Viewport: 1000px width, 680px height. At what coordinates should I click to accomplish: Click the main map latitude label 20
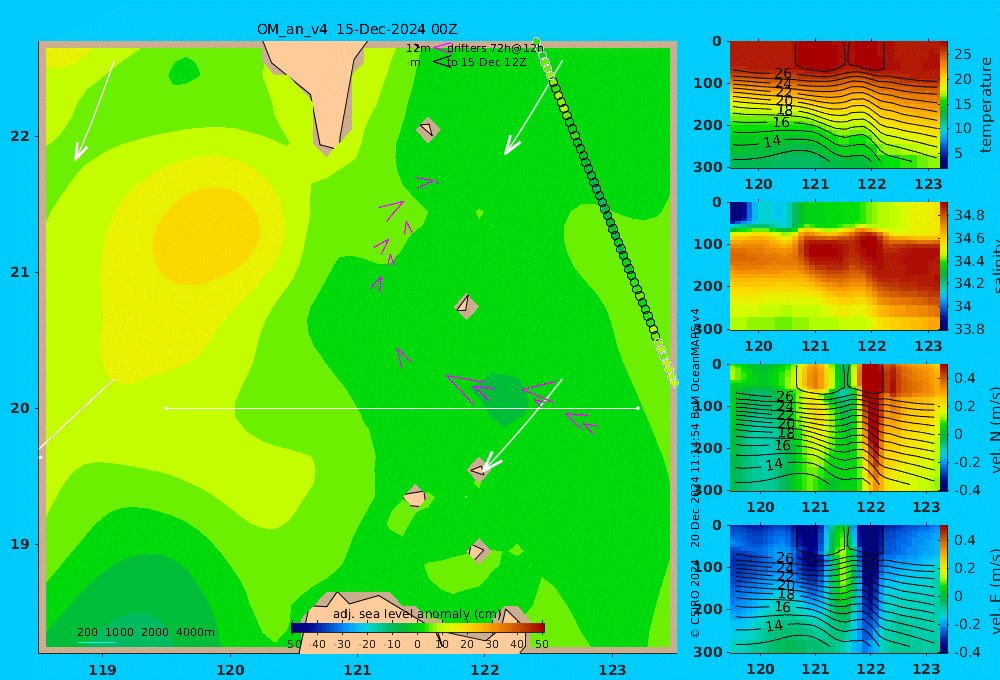[20, 408]
